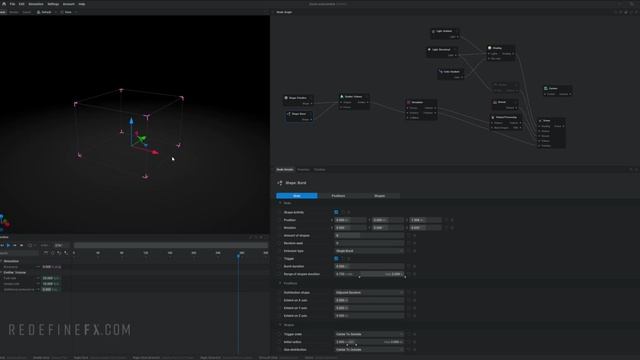Open the Trigger order dropdown
640x360 pixels.
[x=369, y=334]
